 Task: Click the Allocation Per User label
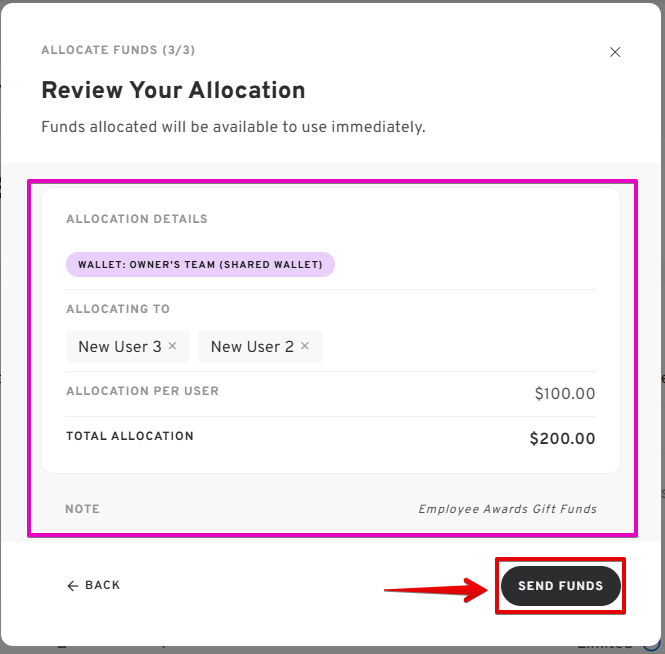pyautogui.click(x=142, y=391)
